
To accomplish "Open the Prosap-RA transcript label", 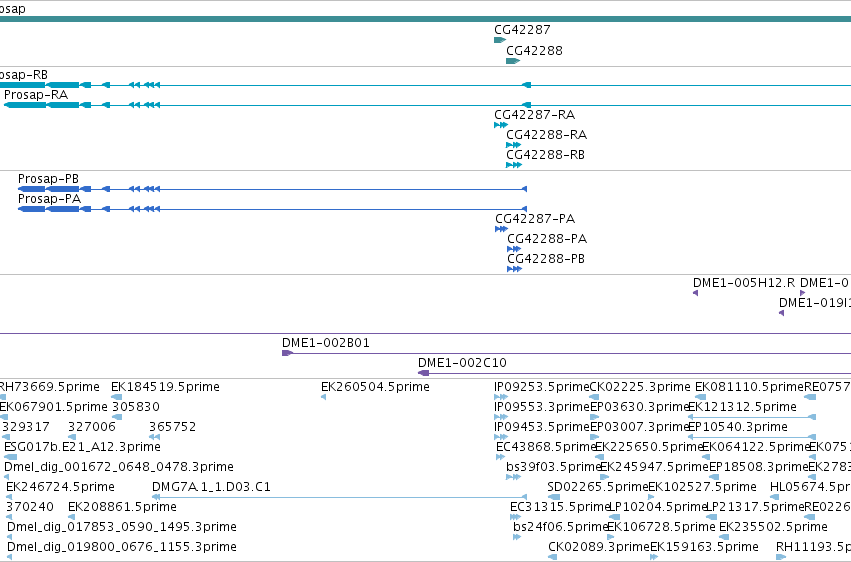I will tap(36, 95).
